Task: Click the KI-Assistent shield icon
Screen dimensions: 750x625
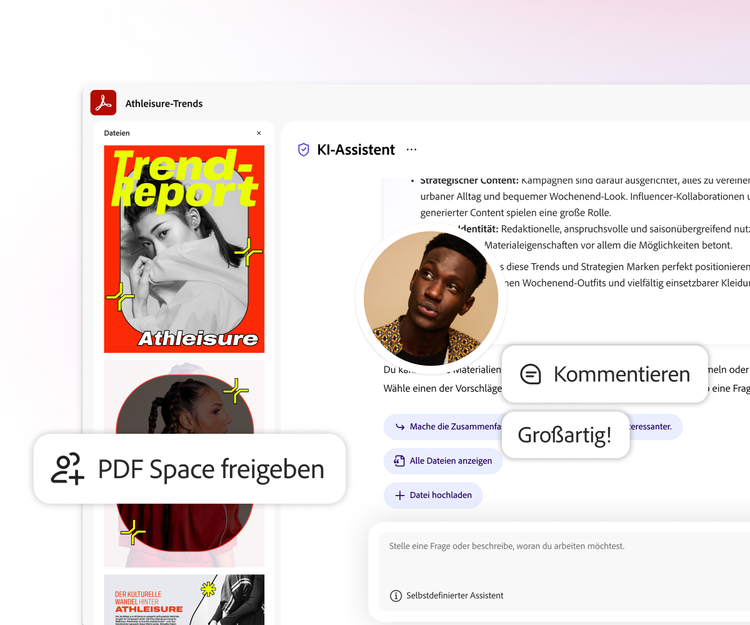Action: point(303,150)
